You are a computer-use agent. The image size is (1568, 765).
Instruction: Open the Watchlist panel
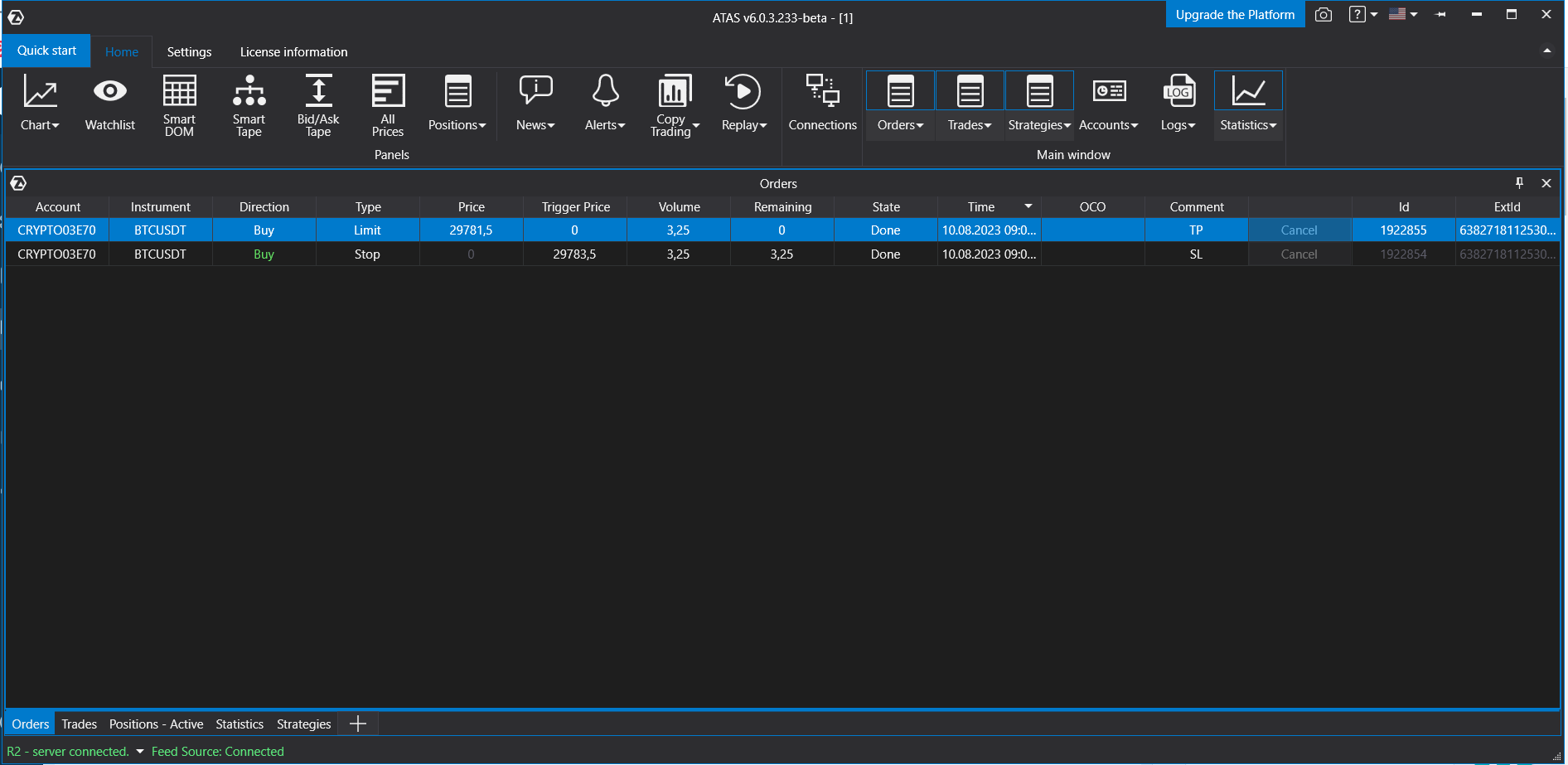(109, 104)
